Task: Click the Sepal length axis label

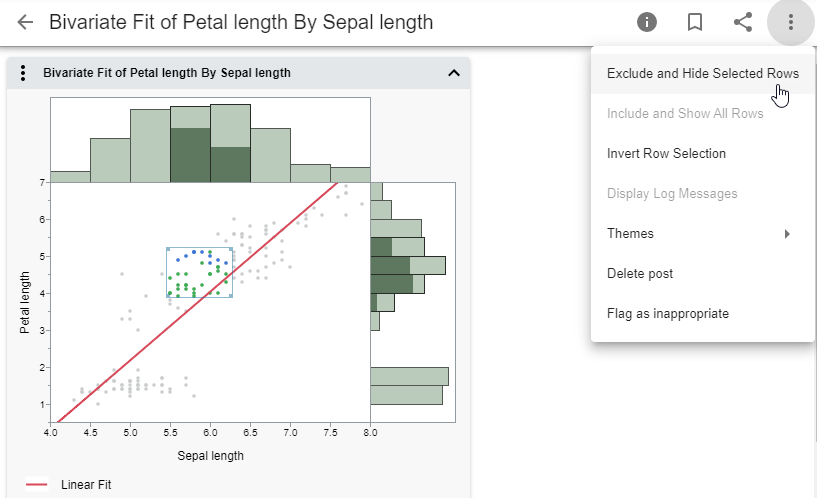Action: tap(210, 456)
